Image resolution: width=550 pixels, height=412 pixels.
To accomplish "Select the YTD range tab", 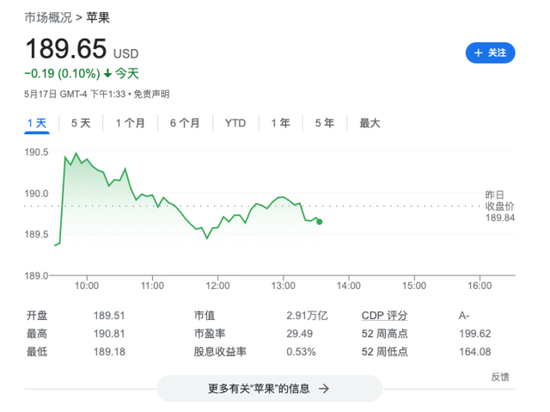I will click(235, 123).
